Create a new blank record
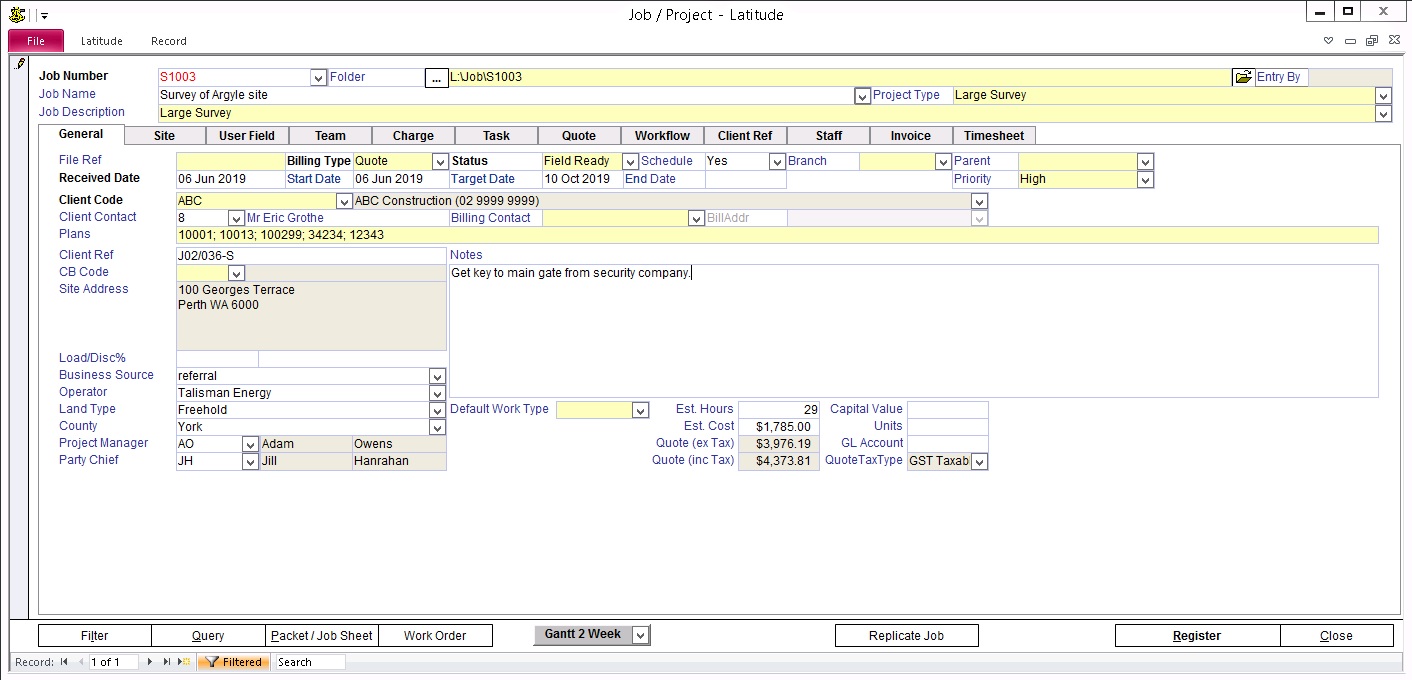The width and height of the screenshot is (1412, 680). 184,662
